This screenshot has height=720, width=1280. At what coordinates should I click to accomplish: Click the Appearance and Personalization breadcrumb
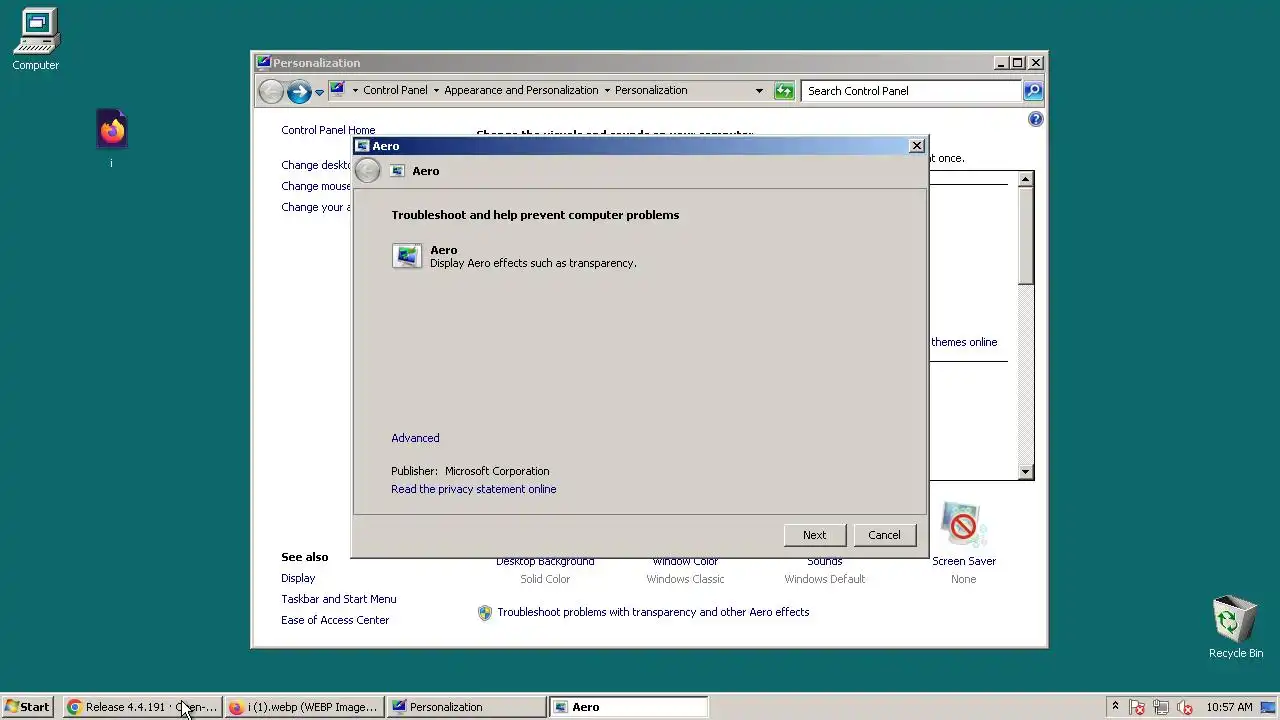pos(521,90)
